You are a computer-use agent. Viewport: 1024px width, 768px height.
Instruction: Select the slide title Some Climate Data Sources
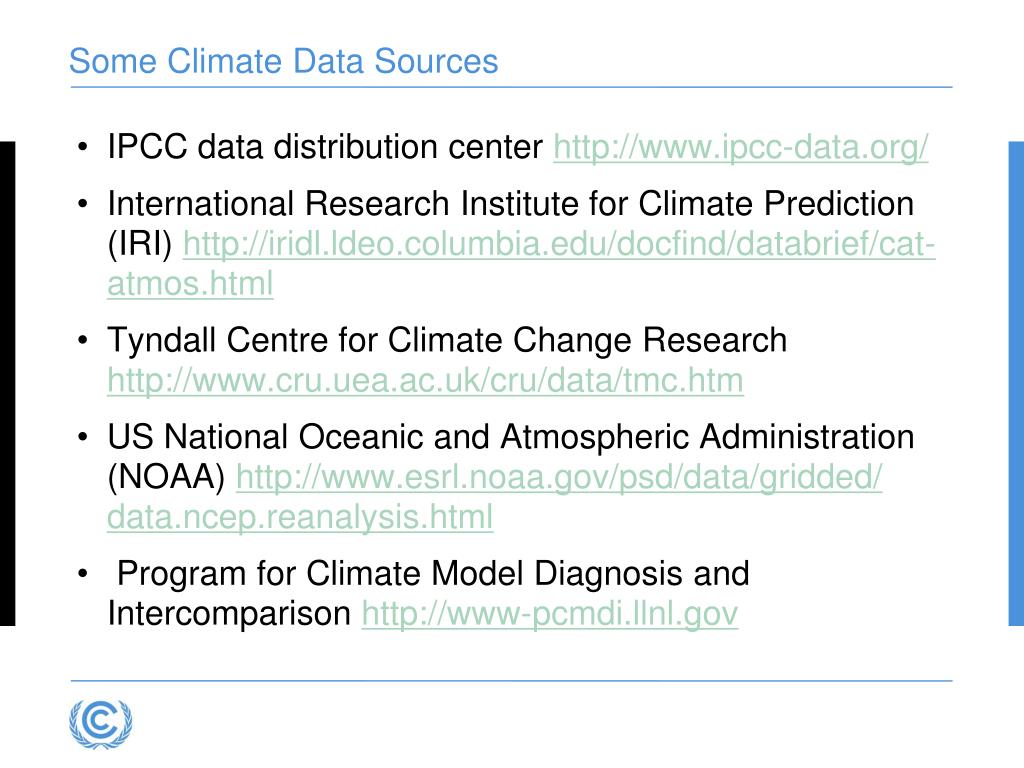coord(283,61)
